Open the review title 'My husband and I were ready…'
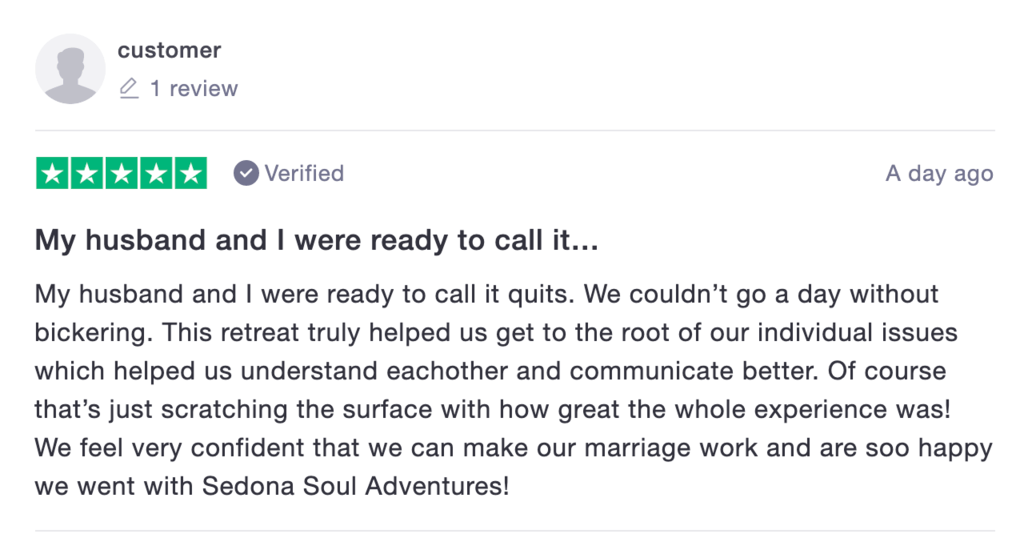 tap(316, 241)
